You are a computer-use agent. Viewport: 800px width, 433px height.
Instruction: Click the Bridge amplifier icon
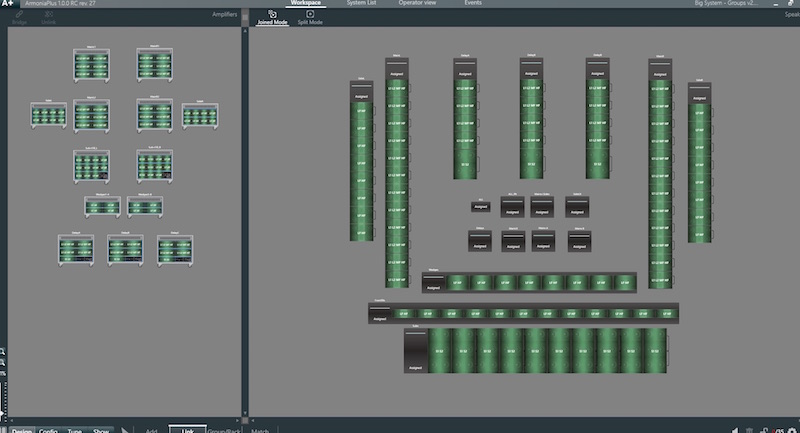pyautogui.click(x=19, y=14)
